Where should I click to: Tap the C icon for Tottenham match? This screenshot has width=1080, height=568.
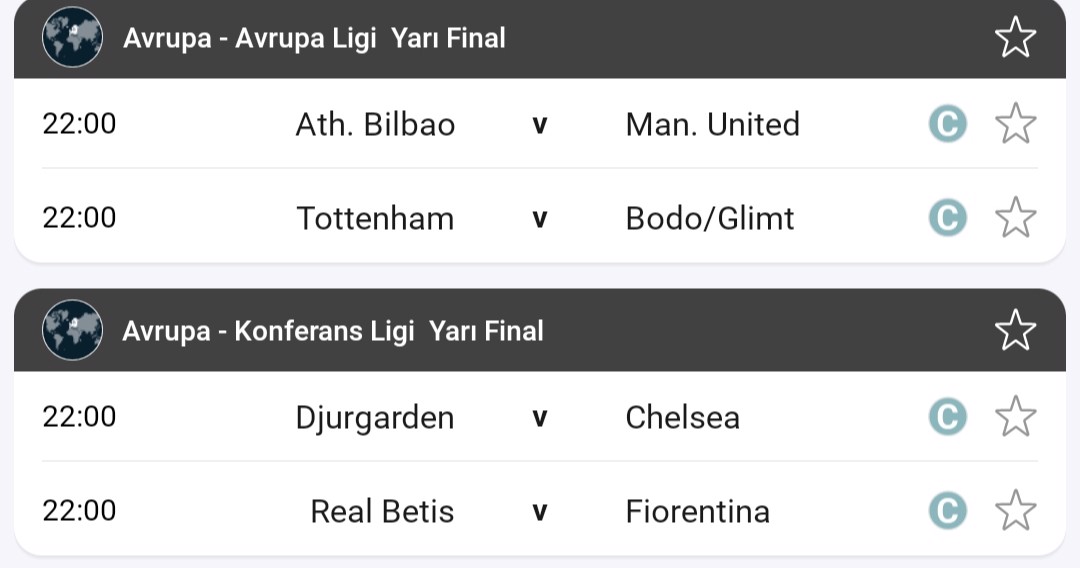(x=947, y=218)
